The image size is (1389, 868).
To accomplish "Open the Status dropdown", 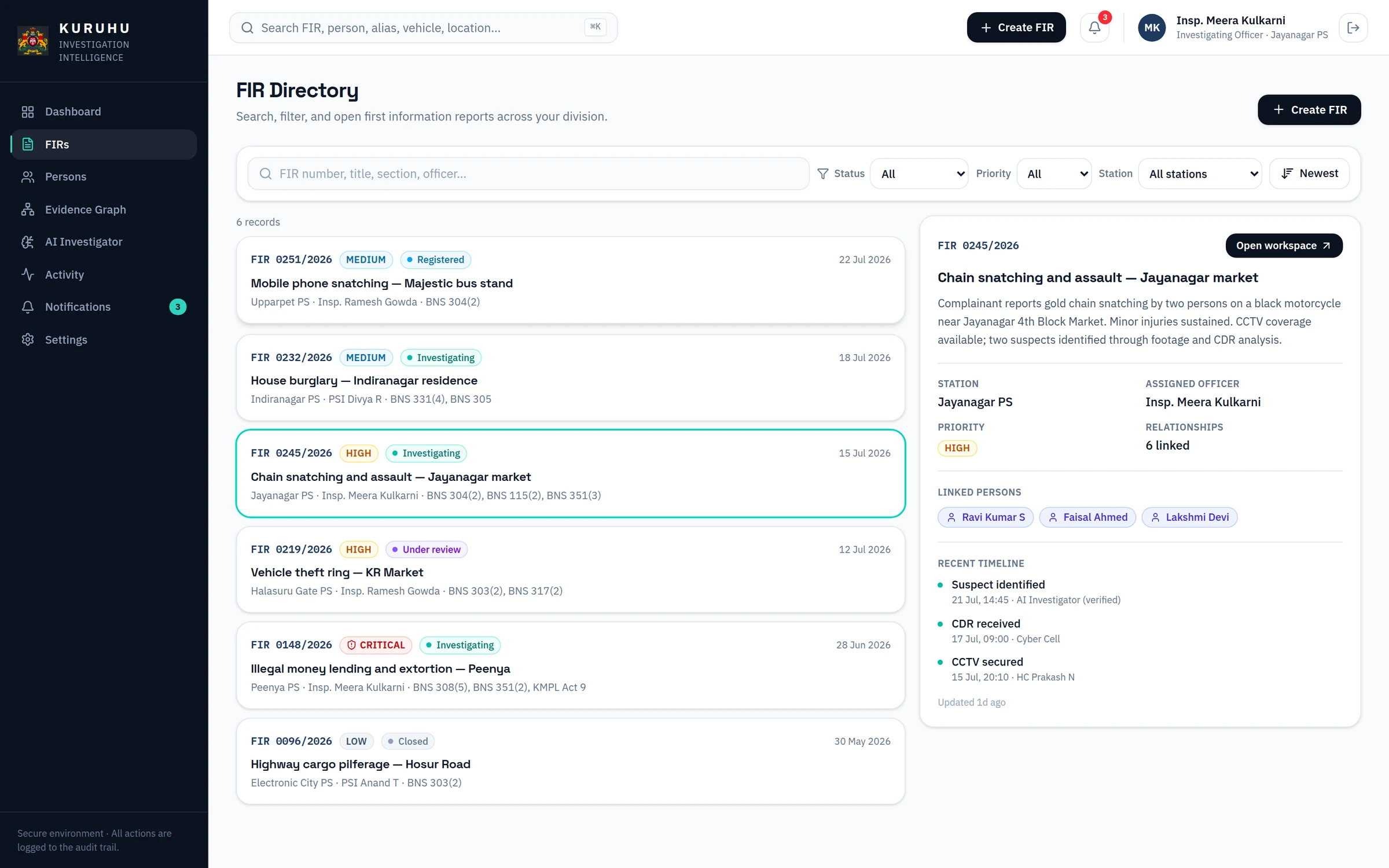I will point(919,174).
